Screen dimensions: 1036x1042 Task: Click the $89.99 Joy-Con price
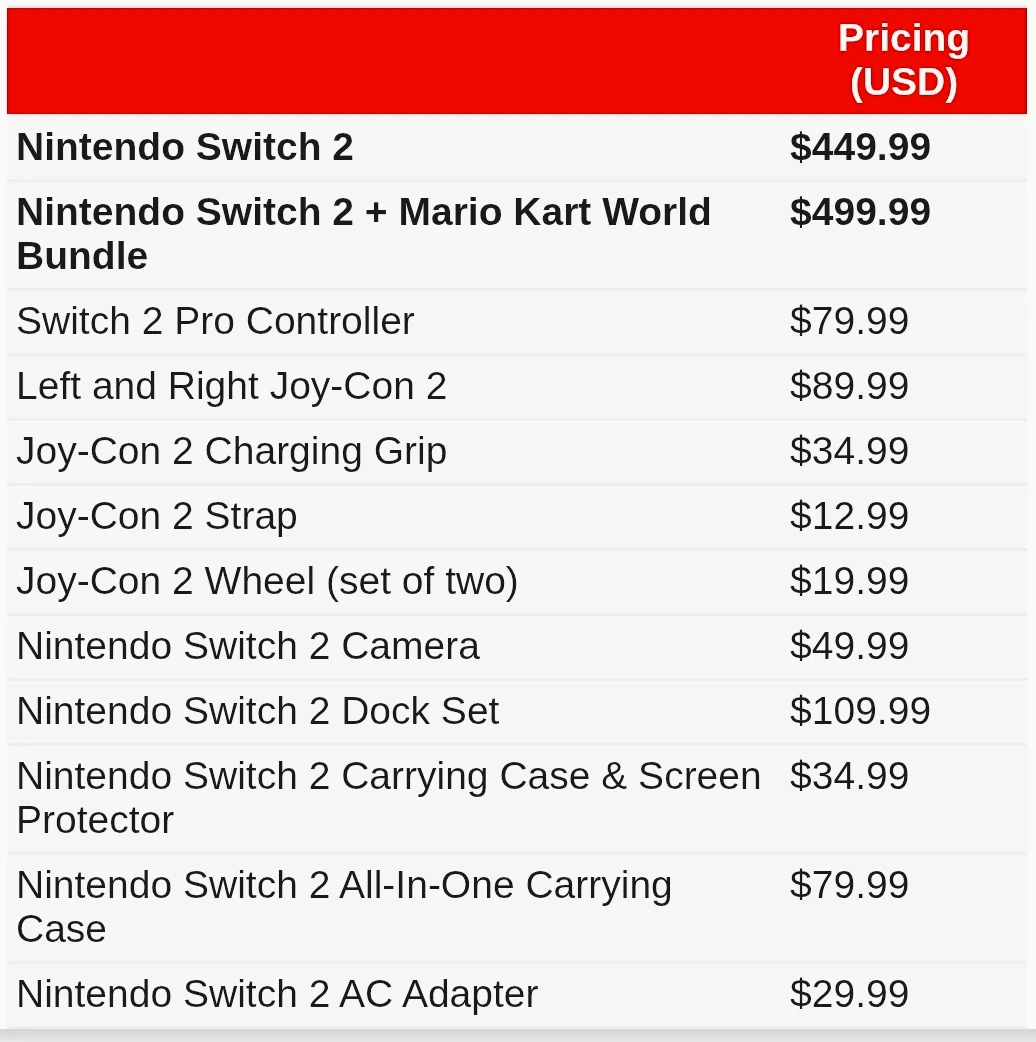(849, 386)
